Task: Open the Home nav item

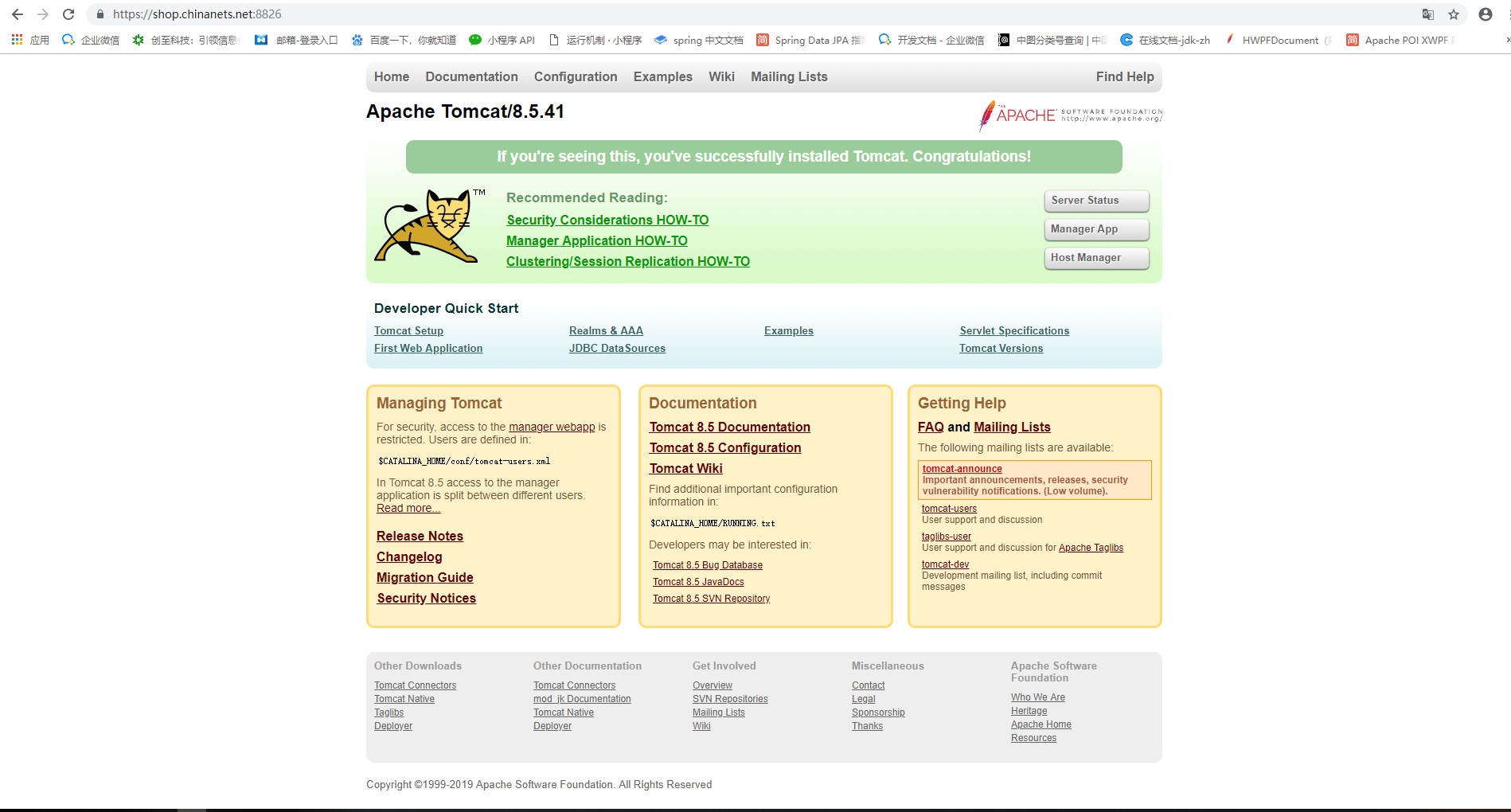Action: (x=392, y=76)
